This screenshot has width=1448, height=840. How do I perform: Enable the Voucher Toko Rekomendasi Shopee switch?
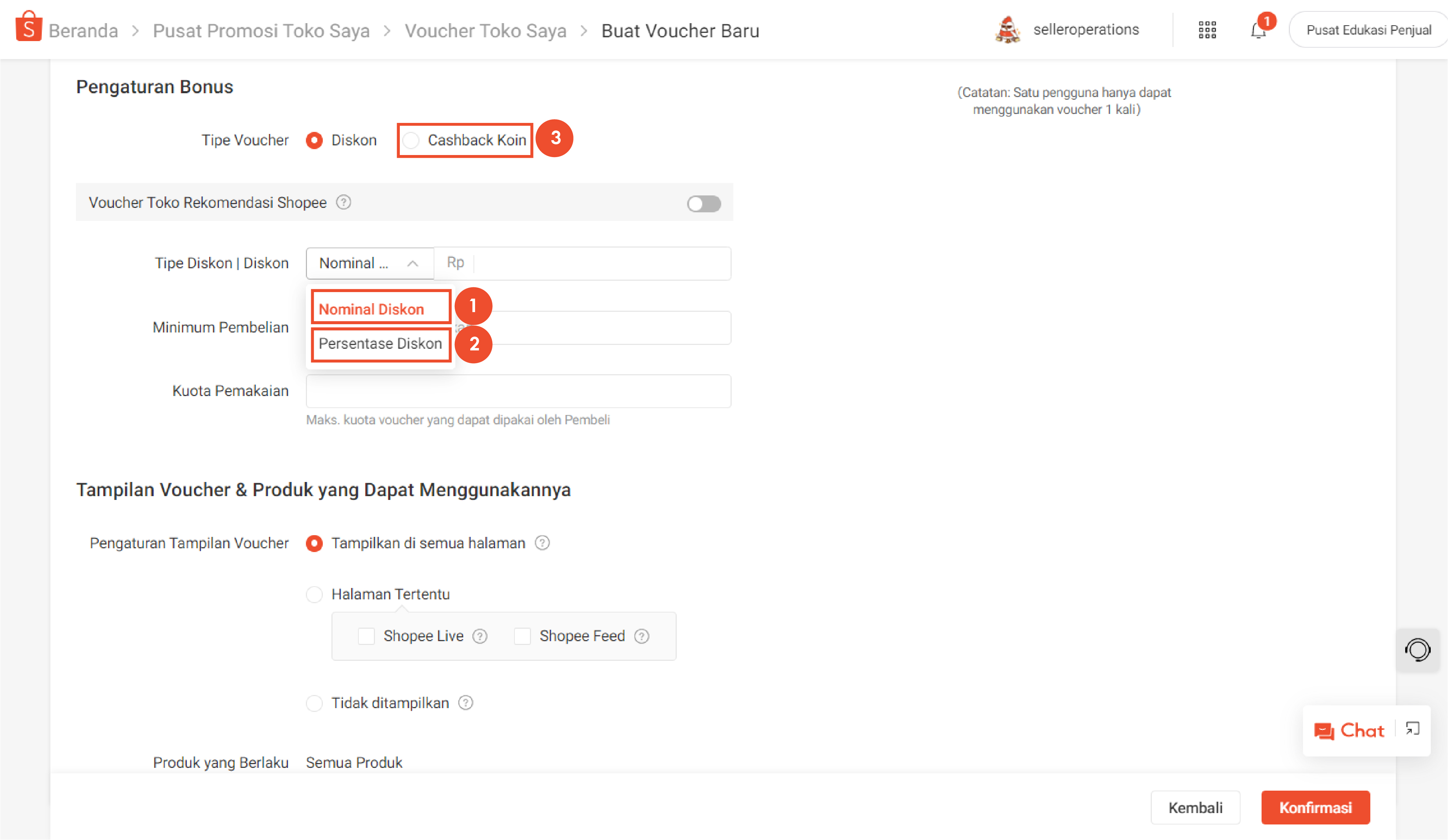[703, 203]
